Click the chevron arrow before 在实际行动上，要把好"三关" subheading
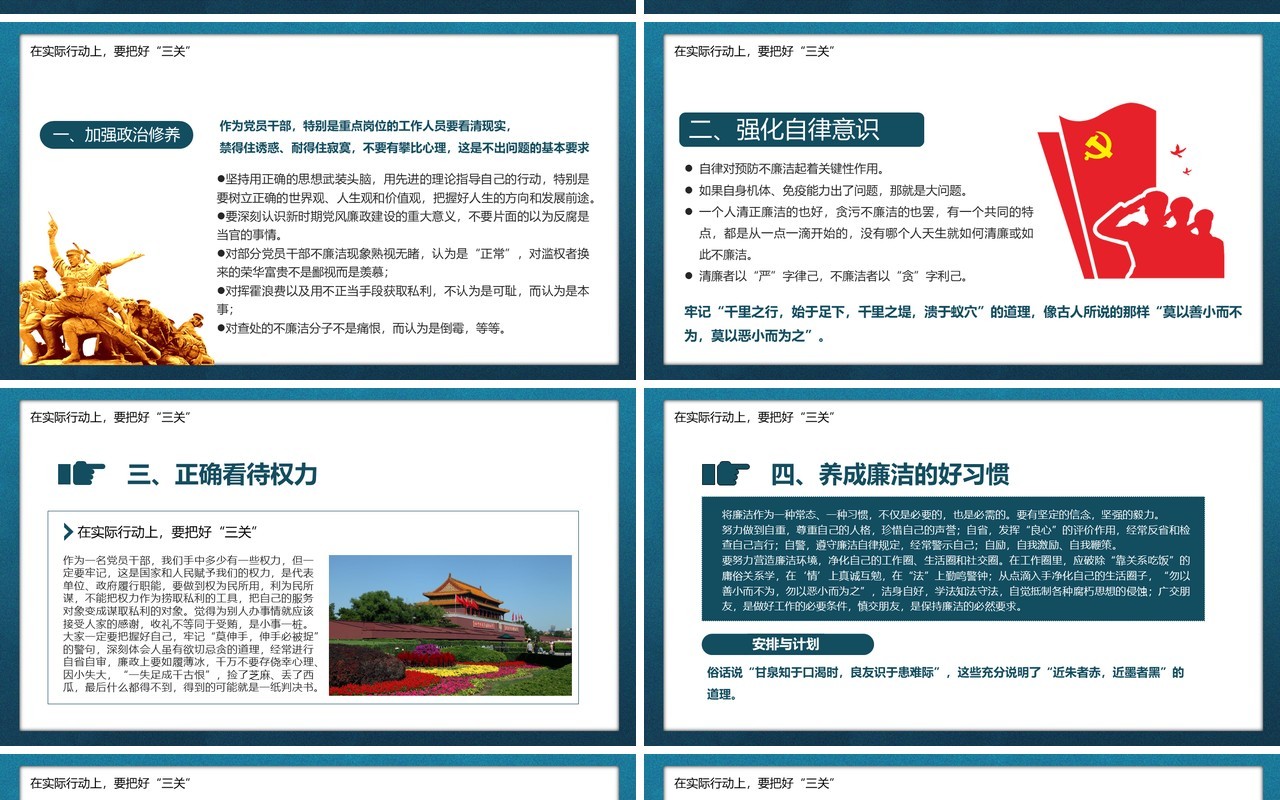1280x800 pixels. tap(67, 532)
